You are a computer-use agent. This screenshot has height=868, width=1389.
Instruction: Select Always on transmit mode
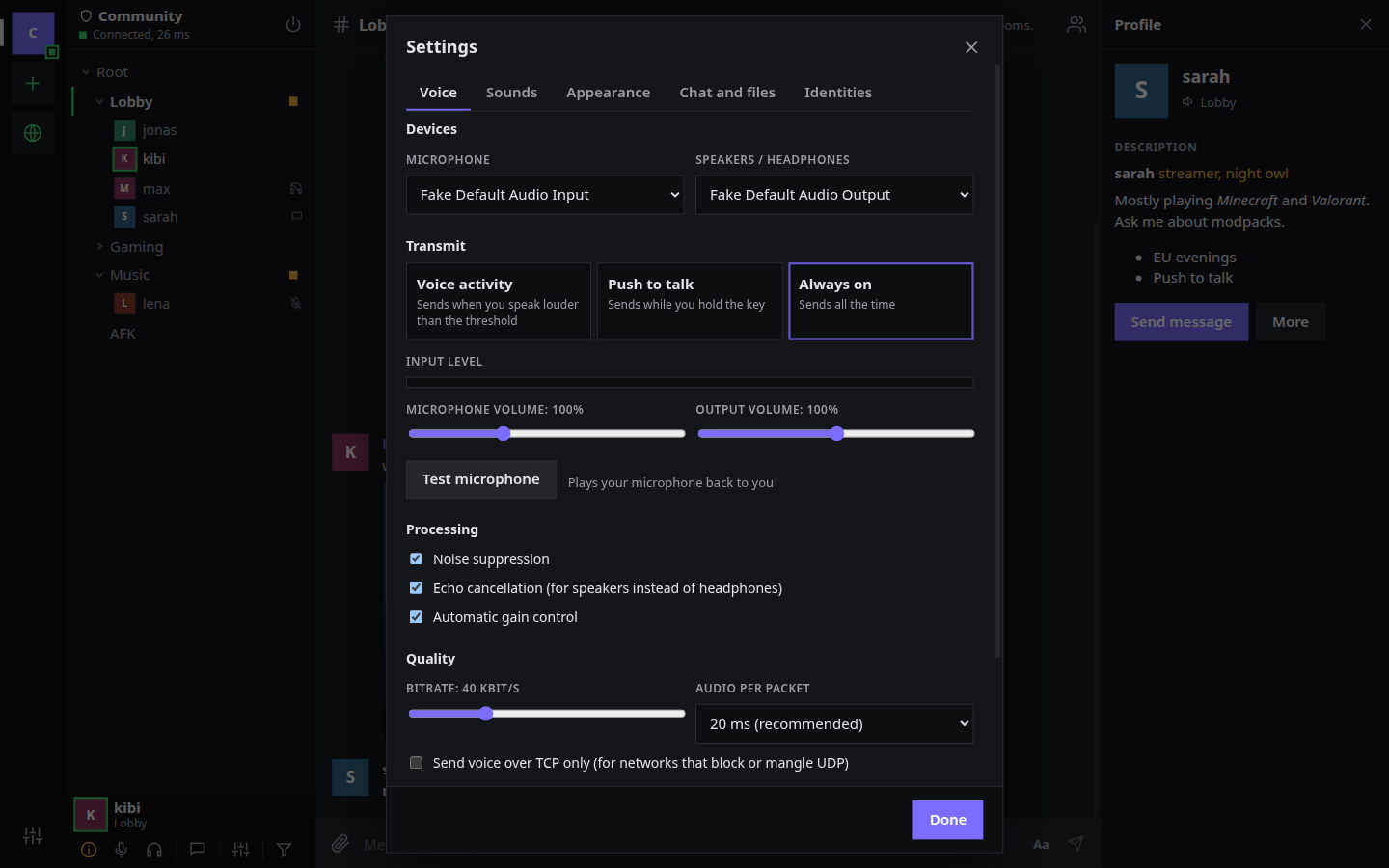click(881, 301)
